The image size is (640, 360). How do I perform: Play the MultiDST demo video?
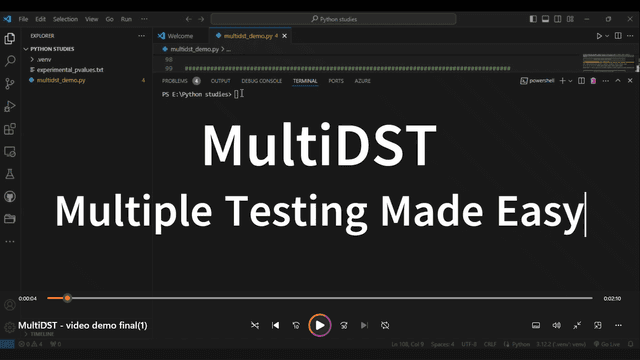pos(320,325)
